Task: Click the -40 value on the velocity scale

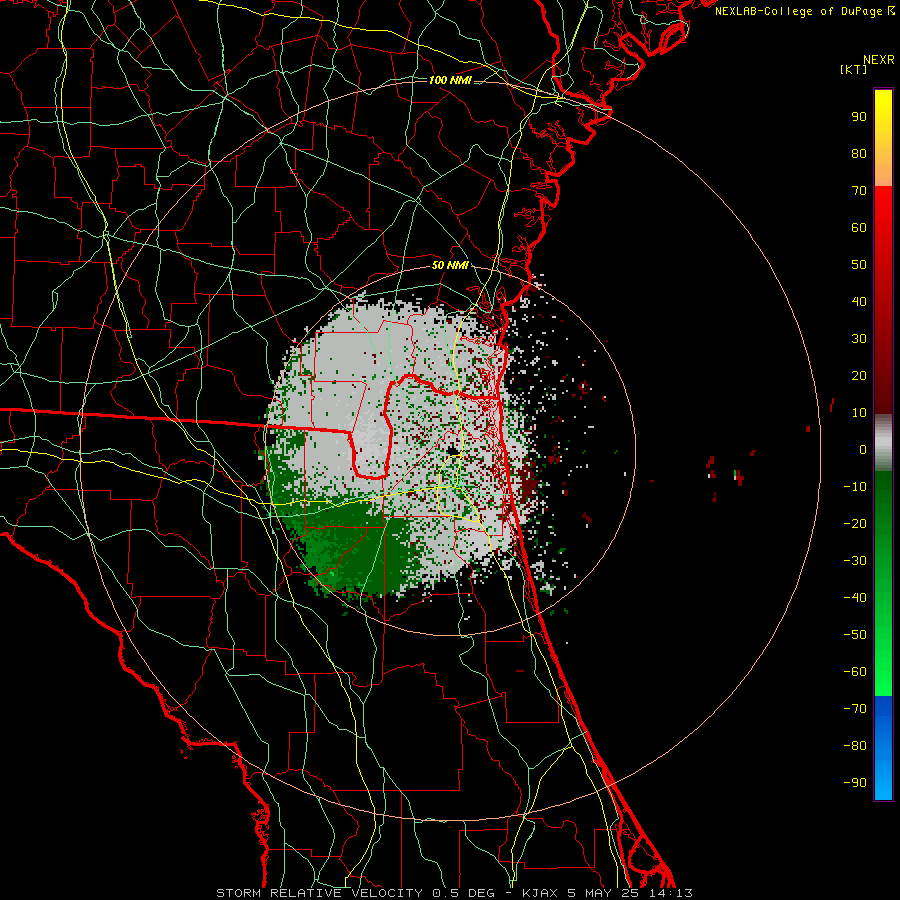Action: [855, 598]
